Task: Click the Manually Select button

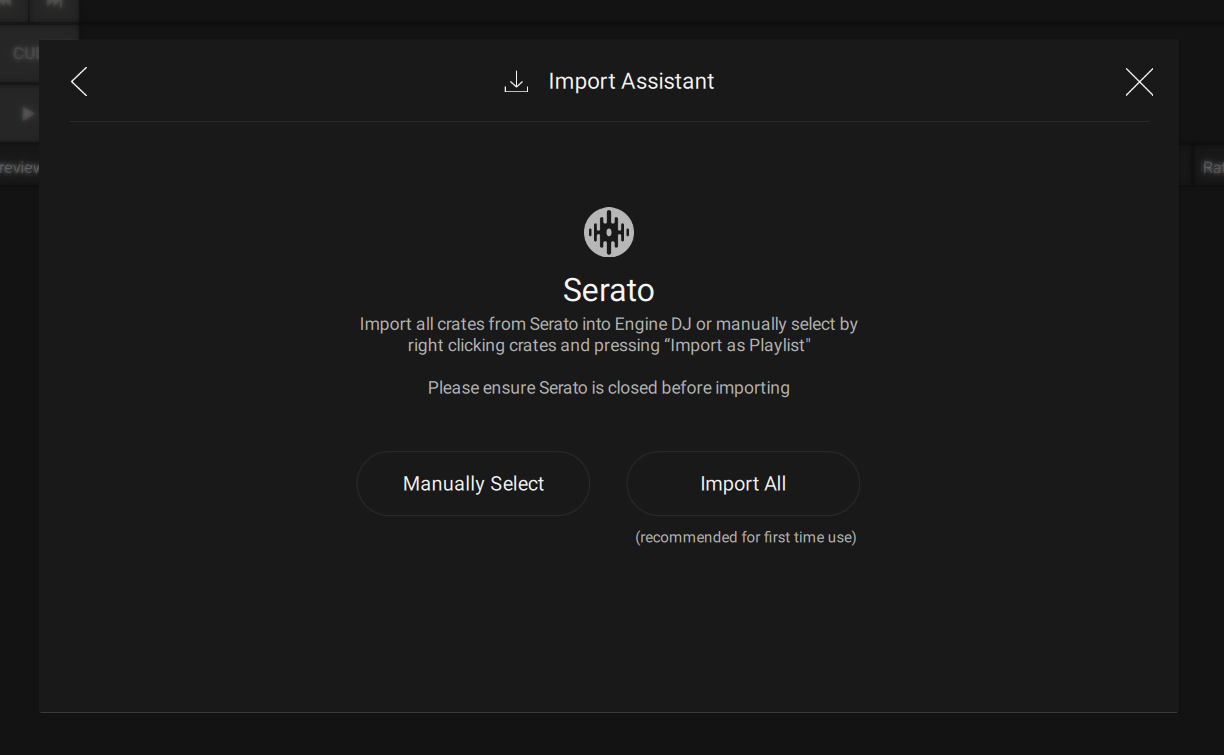Action: pyautogui.click(x=473, y=484)
